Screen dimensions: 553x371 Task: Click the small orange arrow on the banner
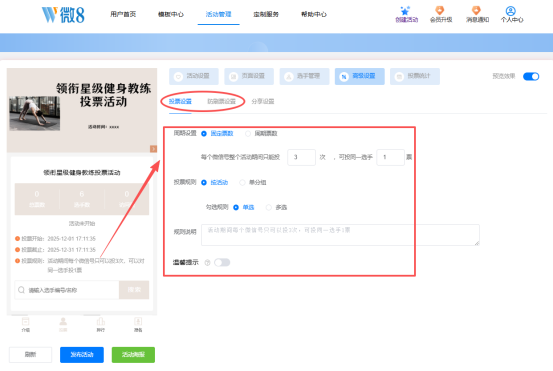pos(153,149)
